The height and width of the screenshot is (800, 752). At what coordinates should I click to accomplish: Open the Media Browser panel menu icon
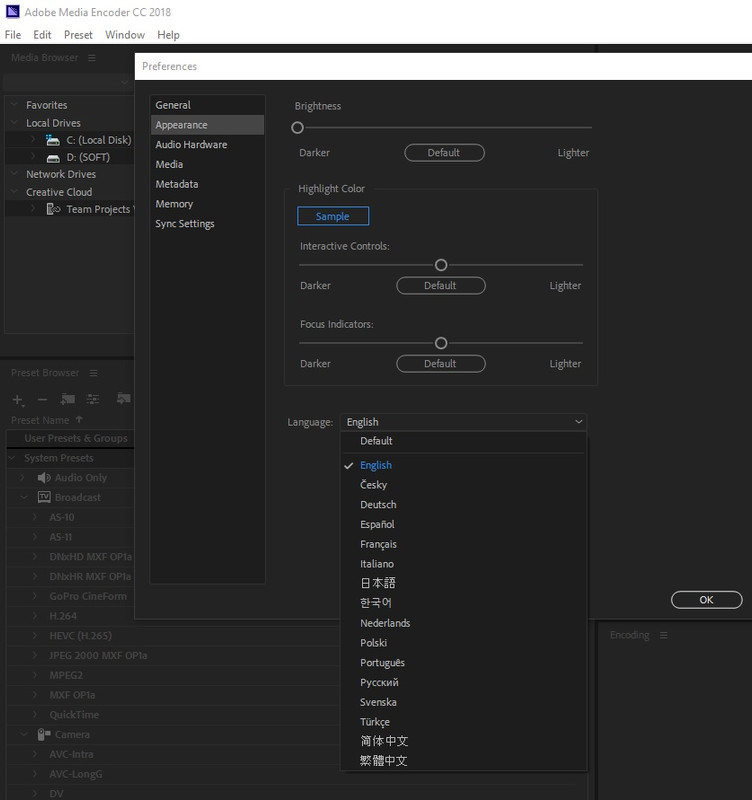coord(92,58)
